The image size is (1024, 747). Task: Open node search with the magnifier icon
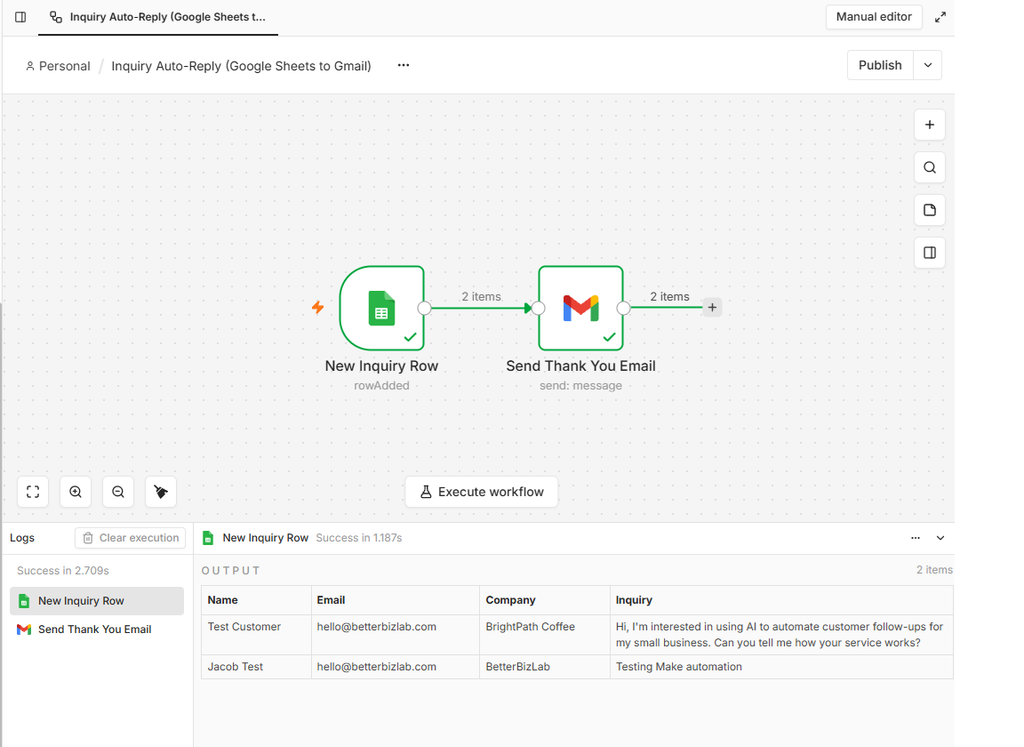(929, 167)
